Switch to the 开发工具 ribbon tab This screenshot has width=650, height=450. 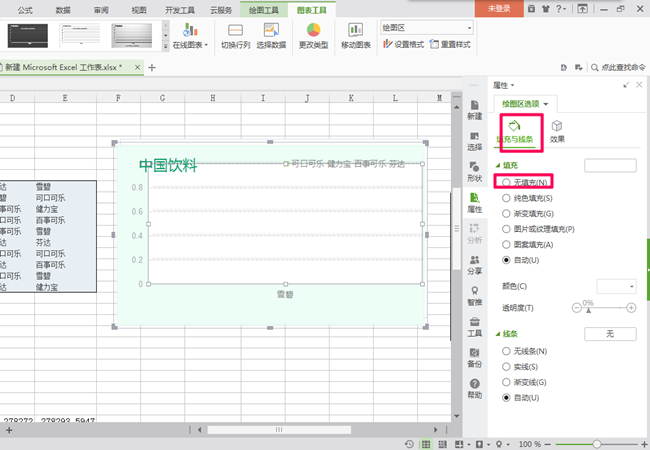tap(179, 10)
